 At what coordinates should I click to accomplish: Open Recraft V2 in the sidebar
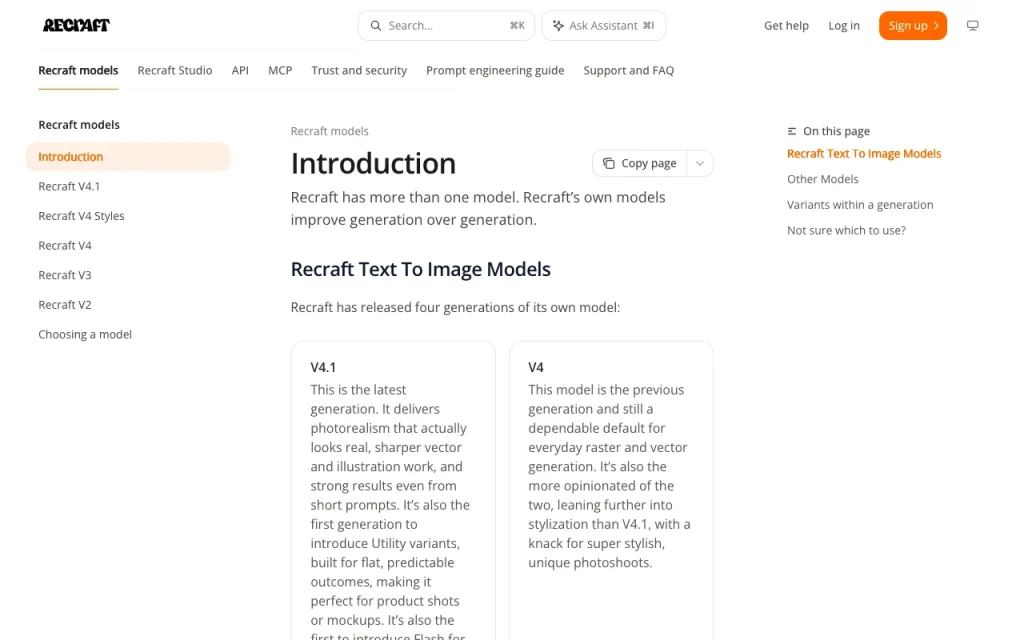[65, 304]
